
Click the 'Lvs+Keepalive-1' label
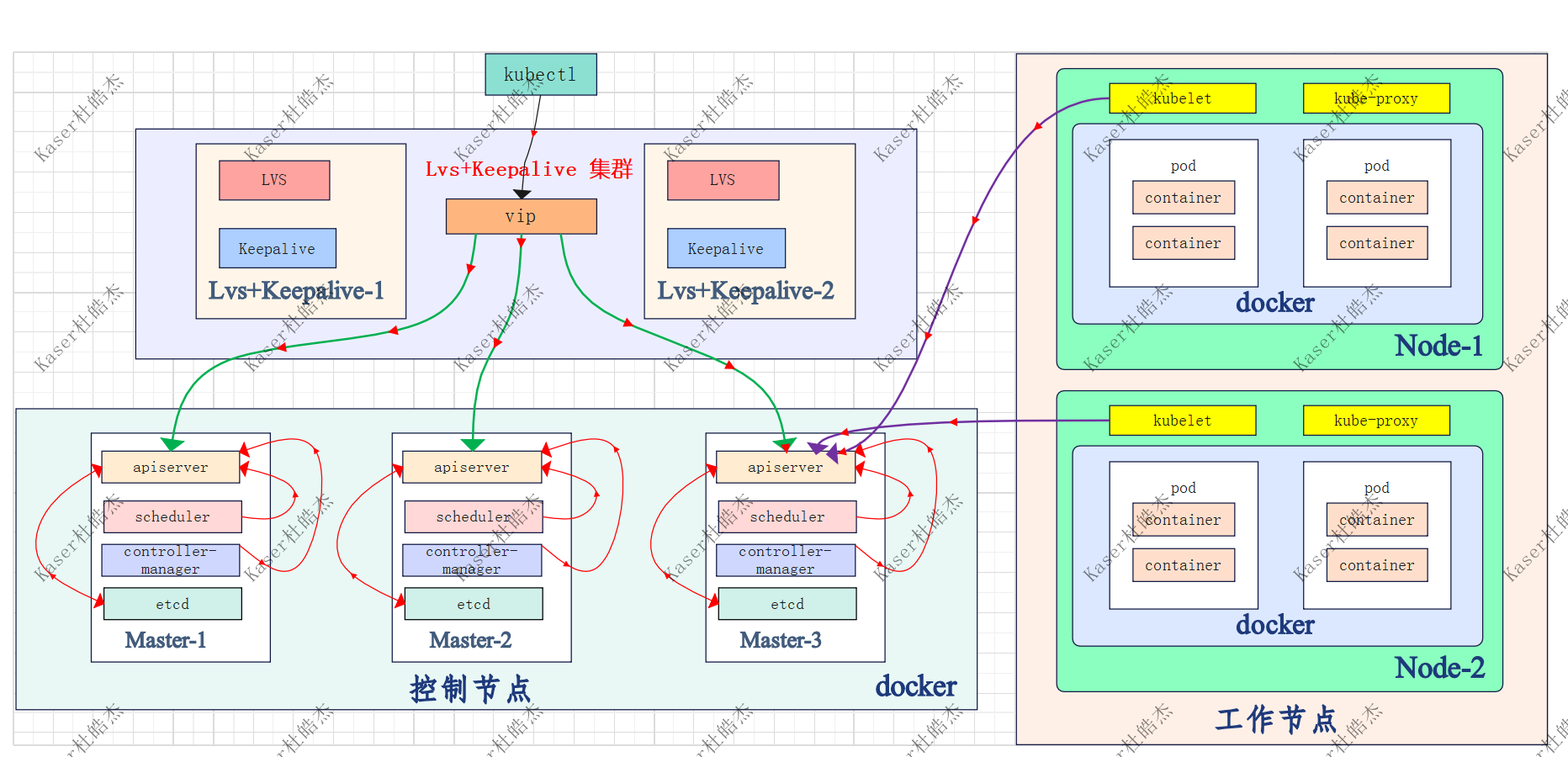(296, 291)
